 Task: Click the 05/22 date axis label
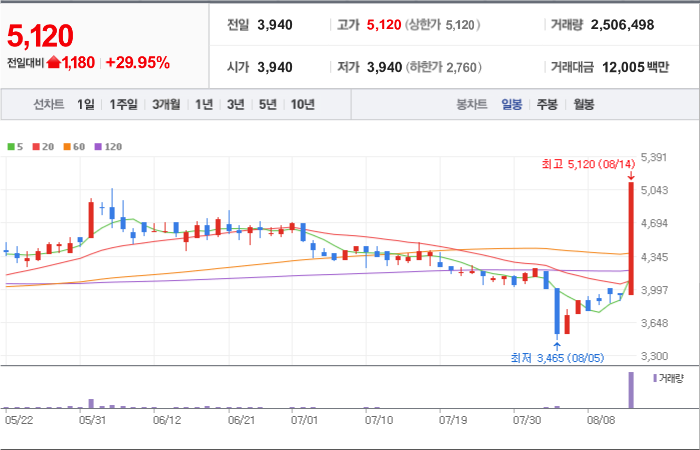click(18, 420)
